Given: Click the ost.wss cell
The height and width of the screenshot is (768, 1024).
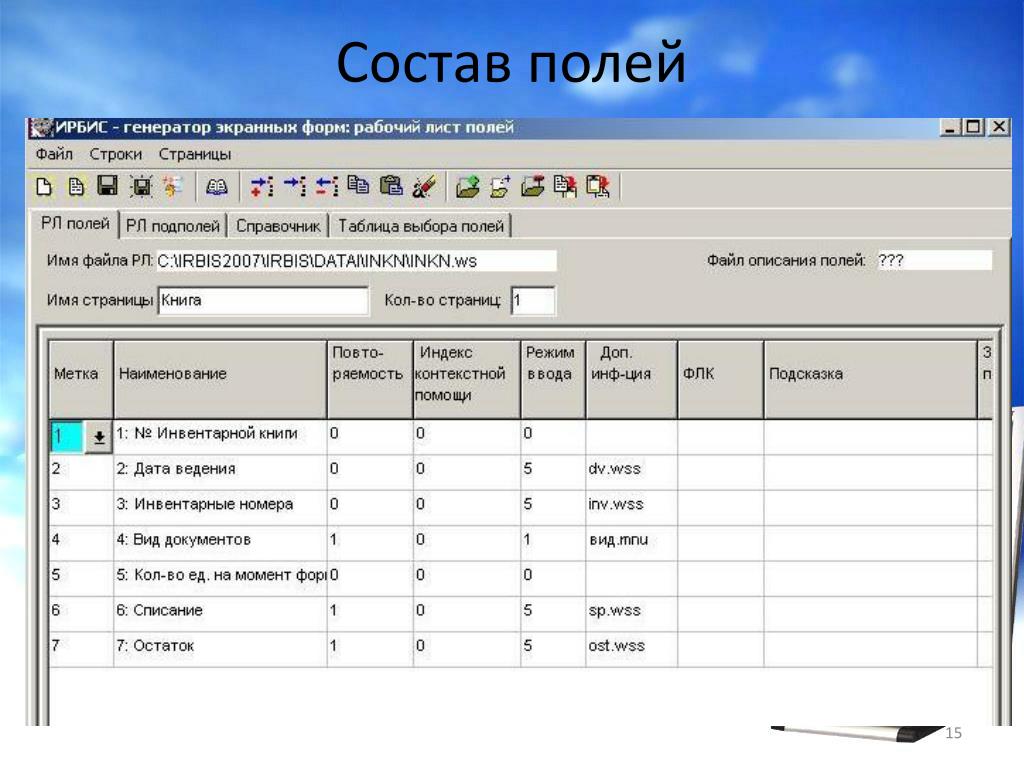Looking at the screenshot, I should (631, 648).
